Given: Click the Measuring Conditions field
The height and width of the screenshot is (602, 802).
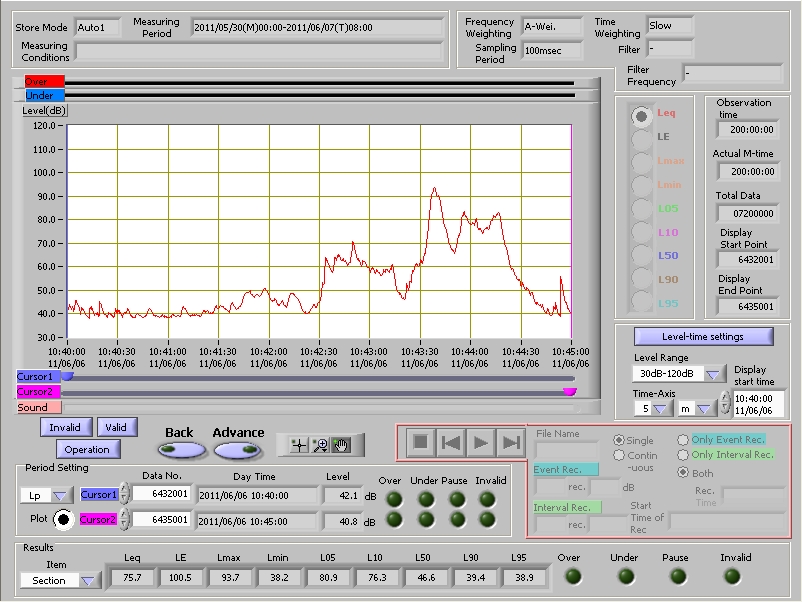Looking at the screenshot, I should click(259, 51).
